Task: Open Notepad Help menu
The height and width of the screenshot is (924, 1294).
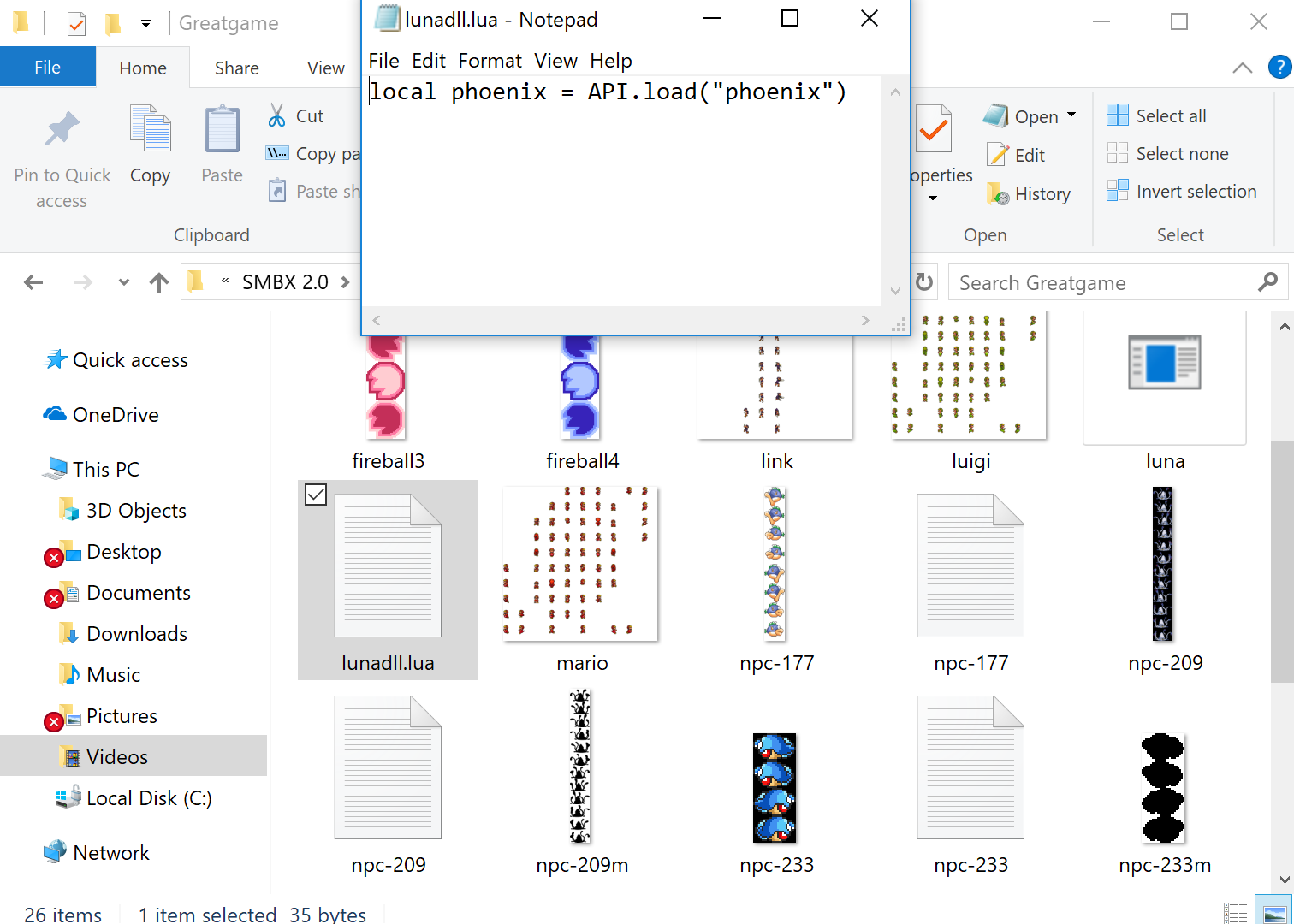Action: [x=610, y=61]
